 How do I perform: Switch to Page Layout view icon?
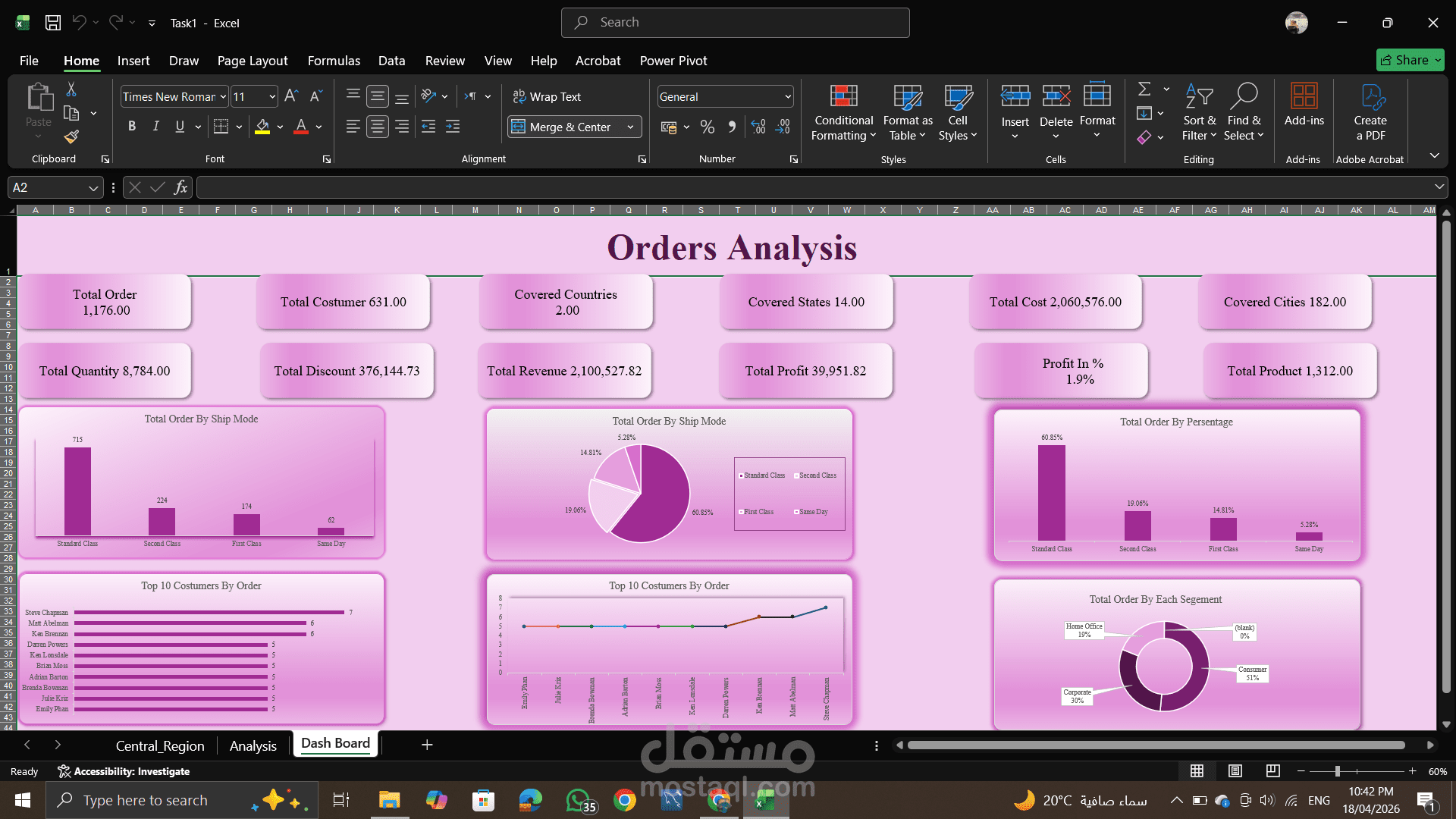[1235, 771]
